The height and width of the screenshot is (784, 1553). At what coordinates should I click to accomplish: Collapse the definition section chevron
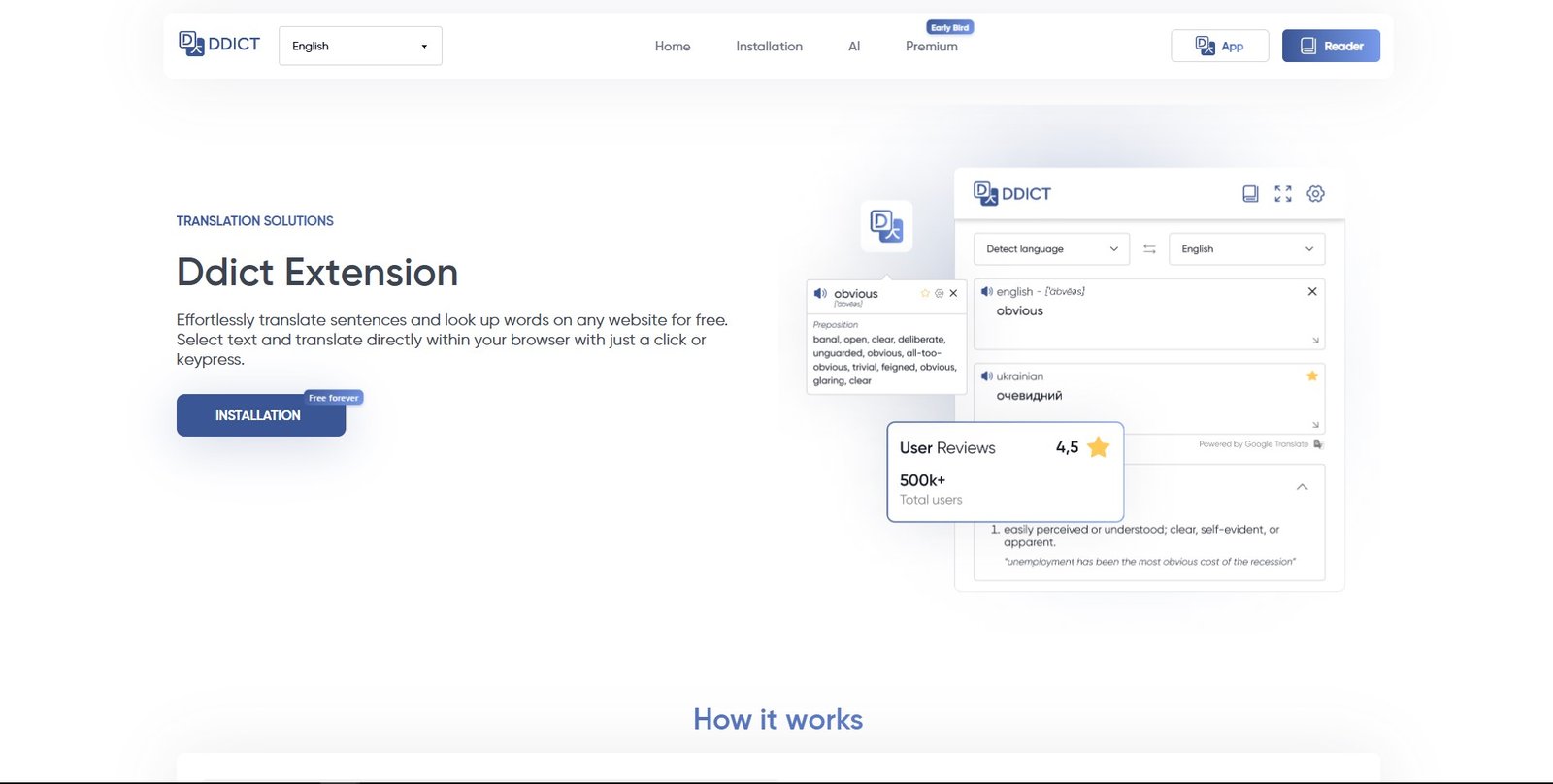1303,487
